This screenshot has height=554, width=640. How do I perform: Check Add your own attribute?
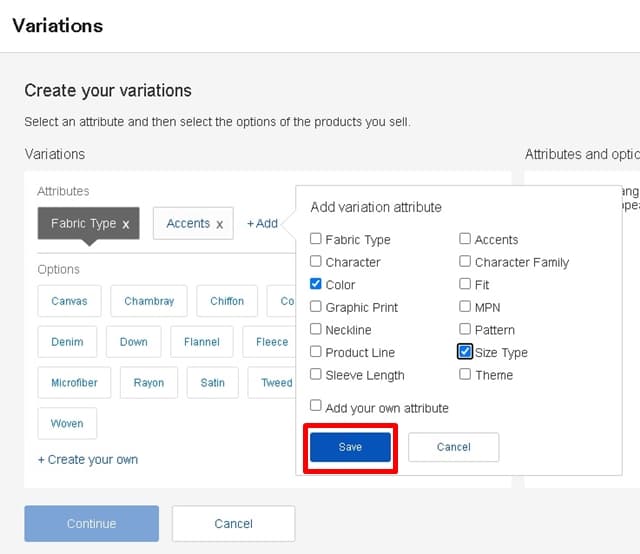coord(316,407)
